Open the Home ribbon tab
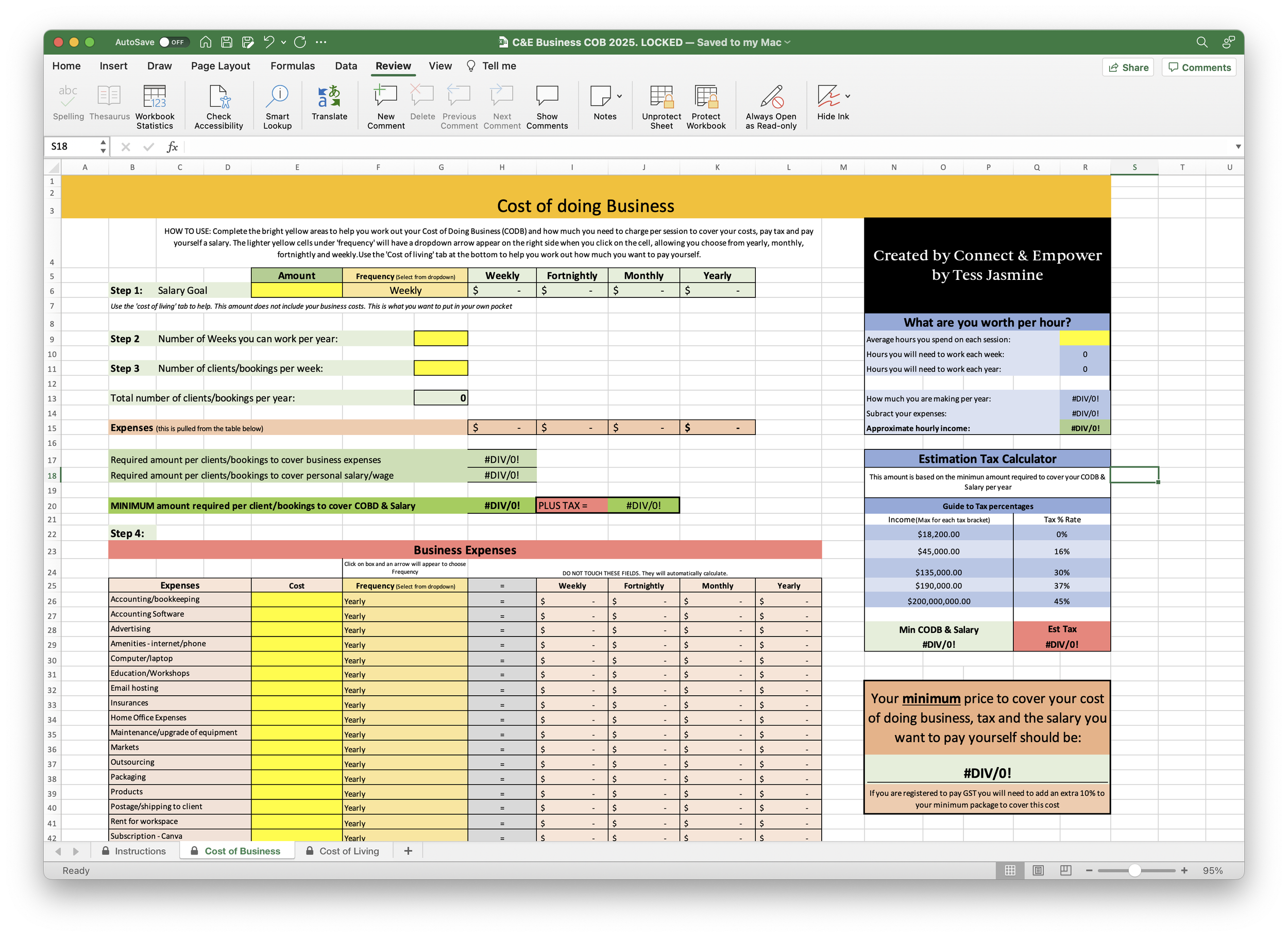The image size is (1288, 937). coord(66,66)
